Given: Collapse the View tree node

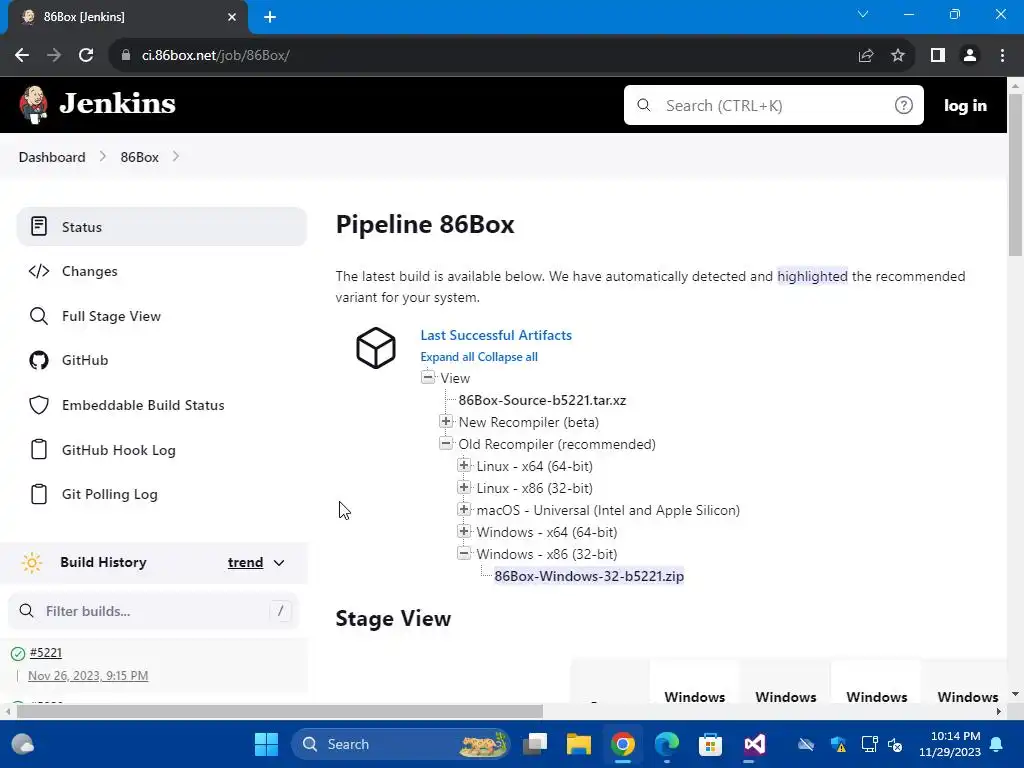Looking at the screenshot, I should (428, 377).
